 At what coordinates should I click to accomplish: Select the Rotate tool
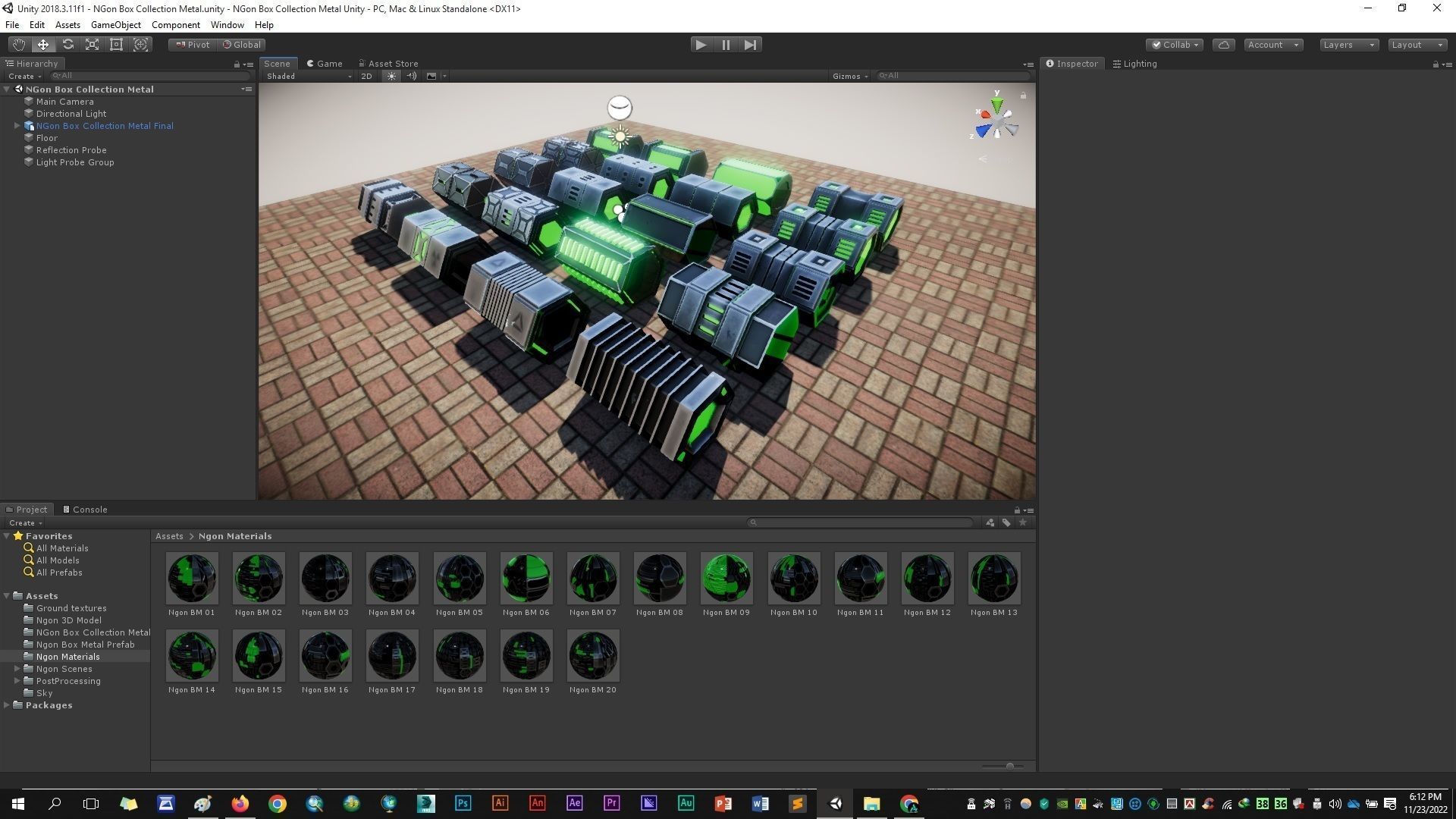click(x=67, y=45)
